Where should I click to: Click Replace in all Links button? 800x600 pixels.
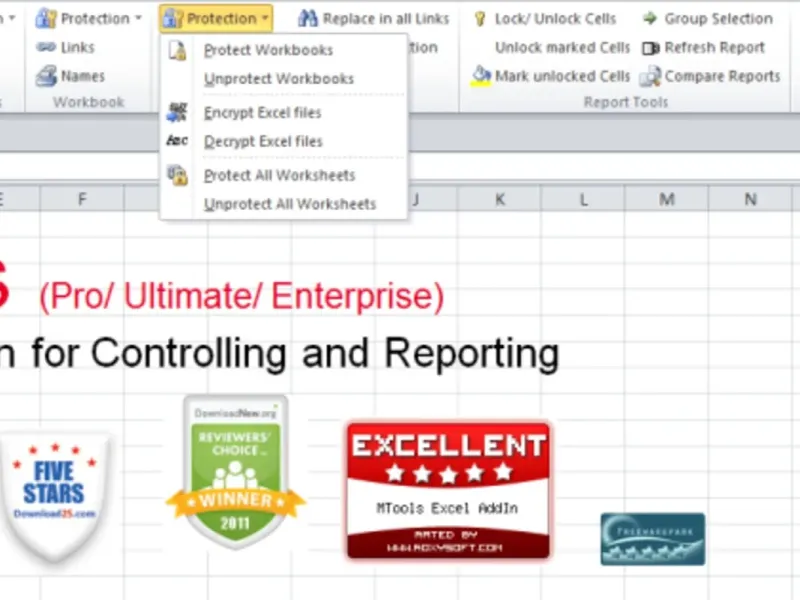coord(373,19)
